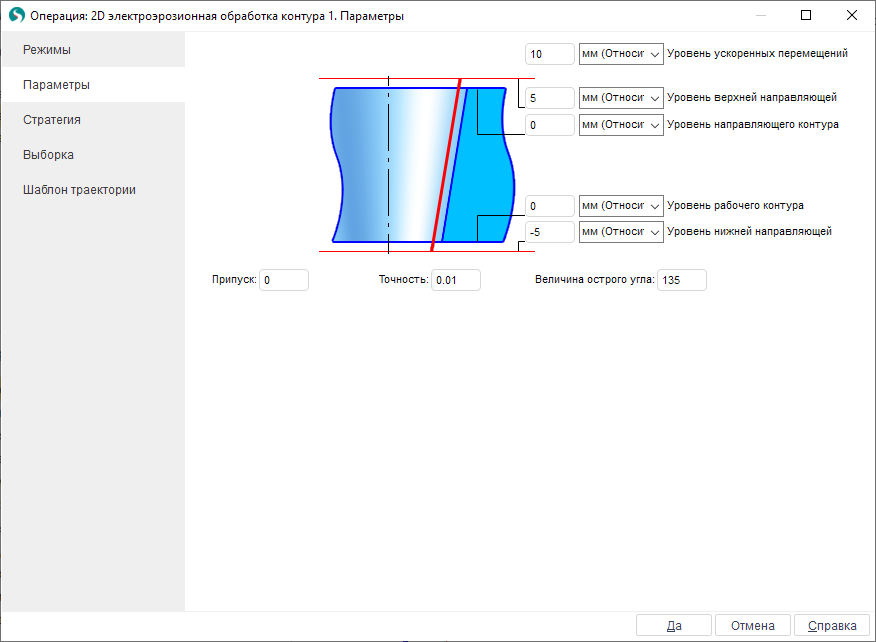Focus the Уровень верхней направляющей value field
This screenshot has width=876, height=642.
coord(549,98)
